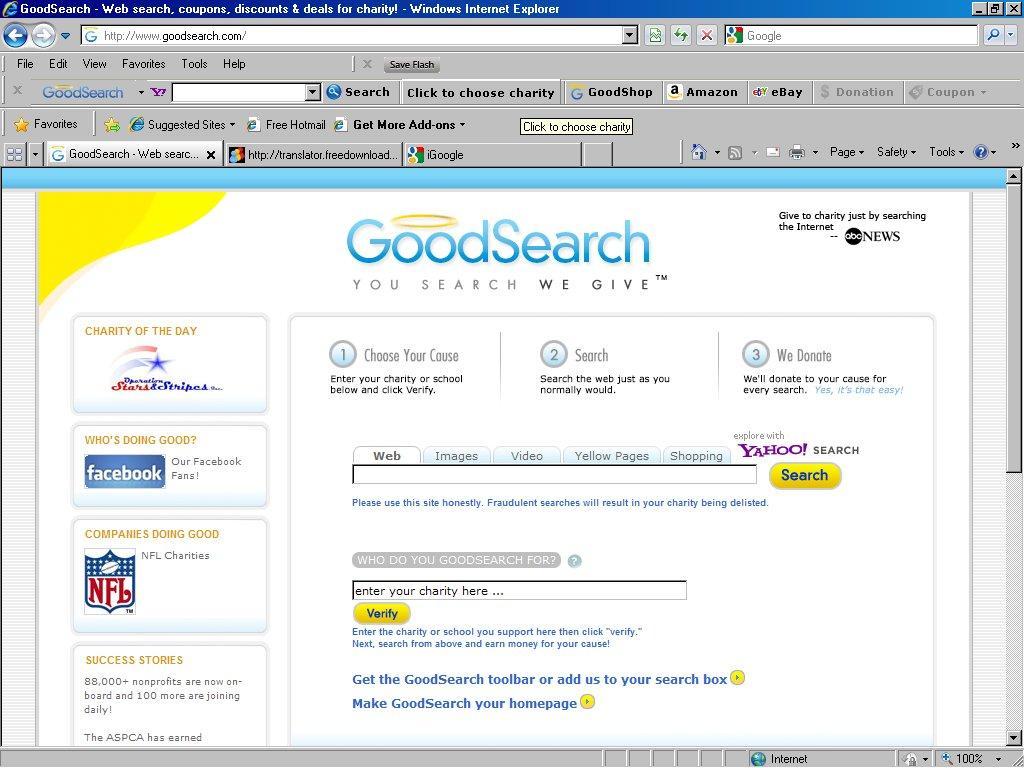Viewport: 1024px width, 768px height.
Task: Click the GoodSearch toolbar logo
Action: pyautogui.click(x=82, y=92)
